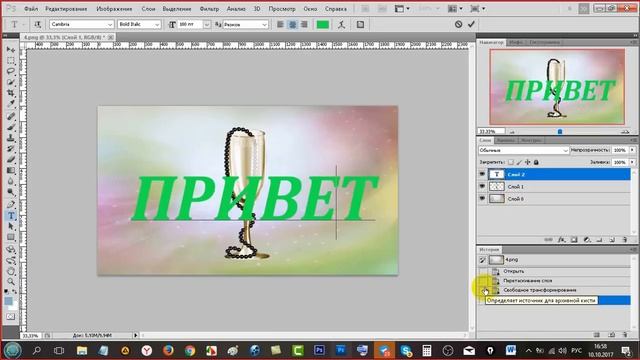The width and height of the screenshot is (640, 360).
Task: Create new snapshot camera icon in History
Action: coord(611,335)
